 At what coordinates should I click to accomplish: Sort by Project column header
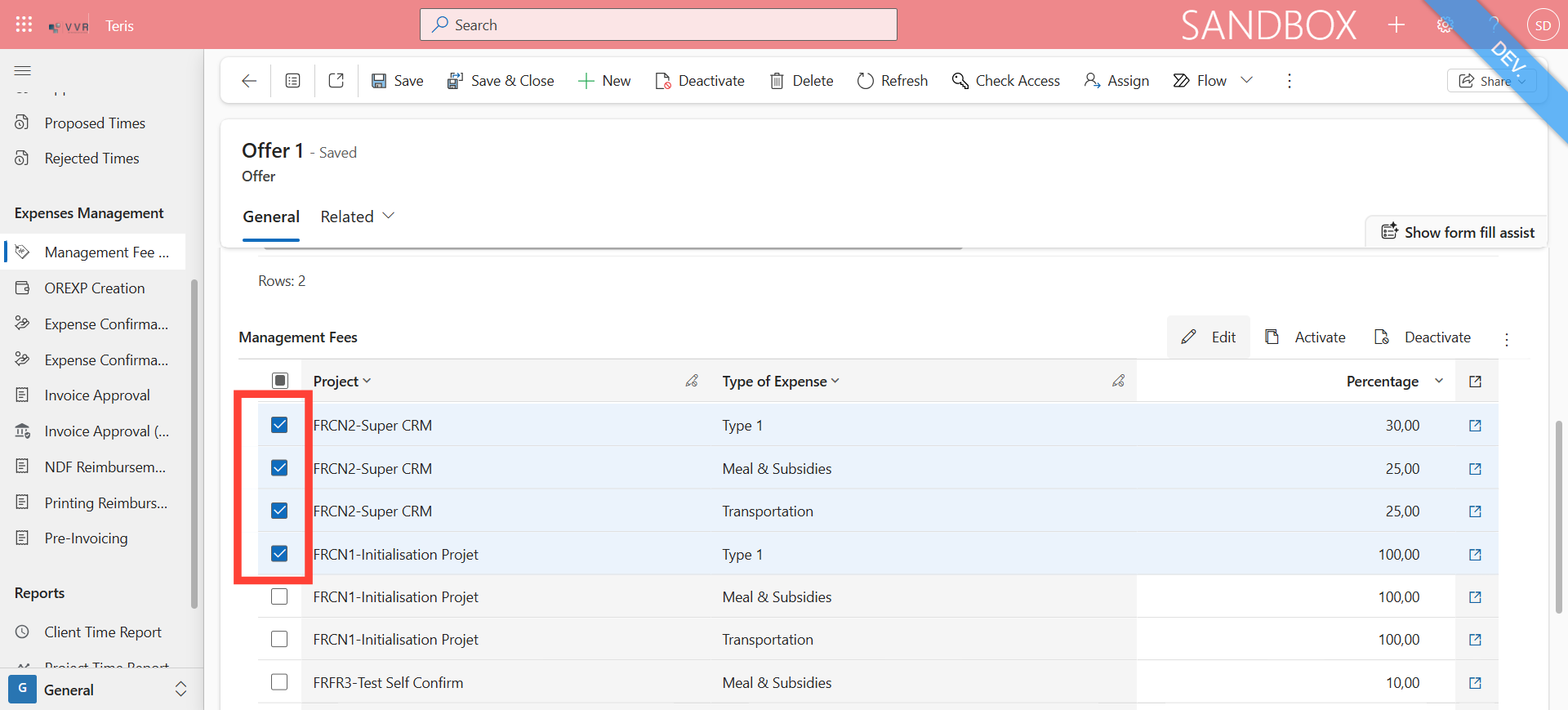click(x=341, y=382)
